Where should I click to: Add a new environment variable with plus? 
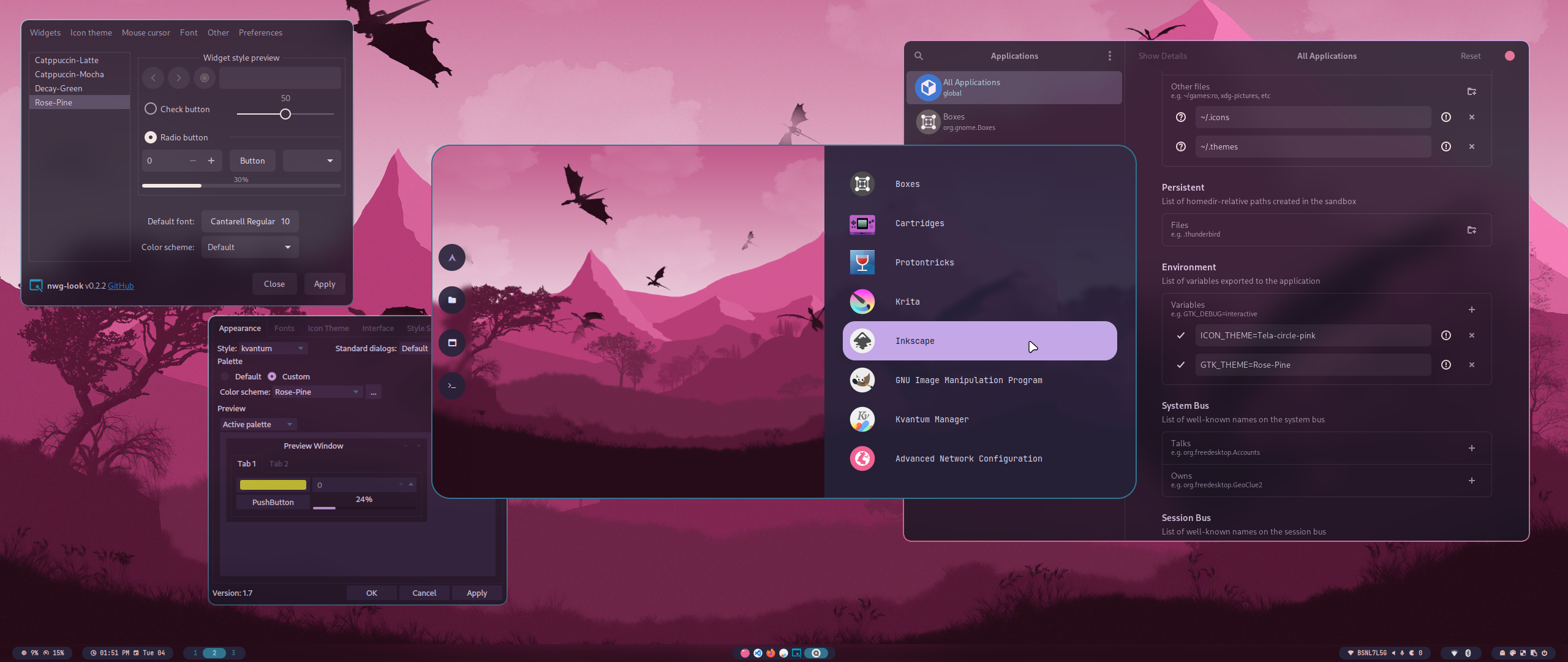[x=1471, y=310]
